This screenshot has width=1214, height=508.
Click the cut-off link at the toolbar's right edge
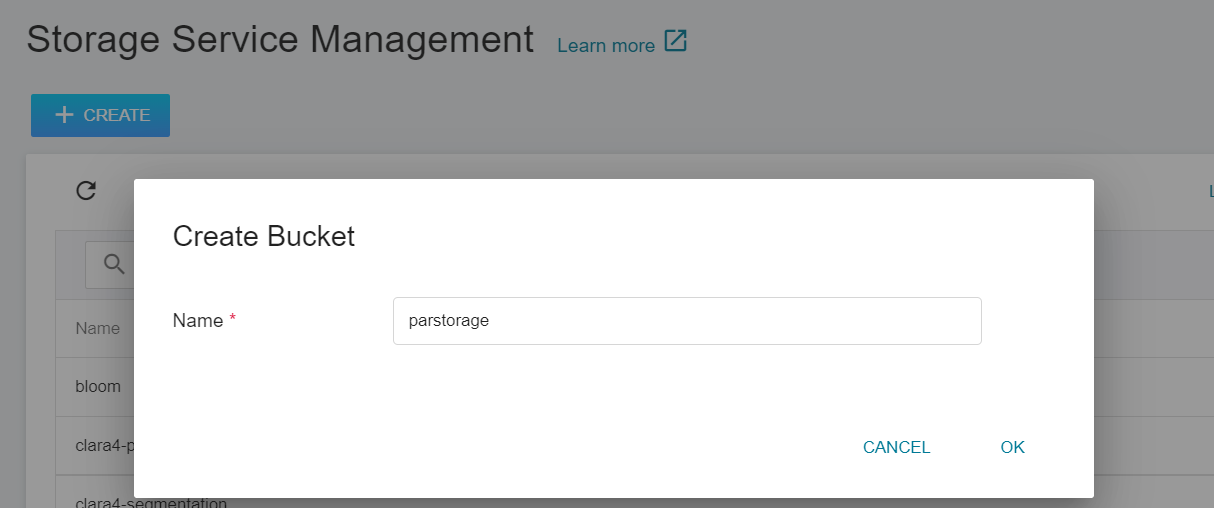pos(1211,191)
